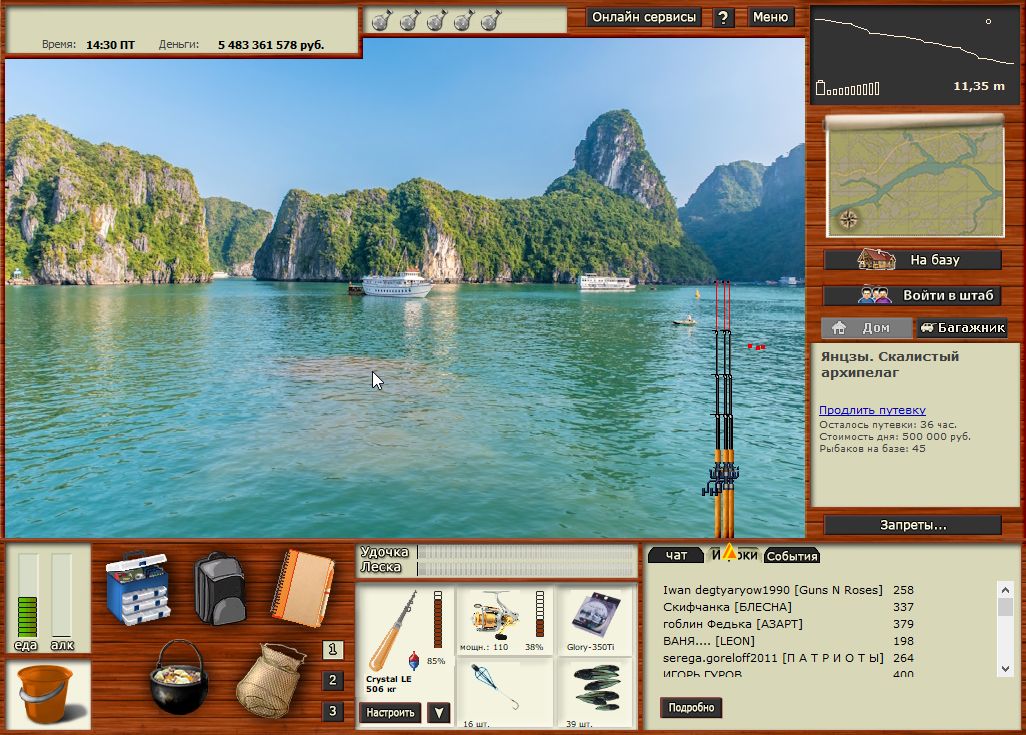
Task: Open the orange notebook journal
Action: (302, 588)
